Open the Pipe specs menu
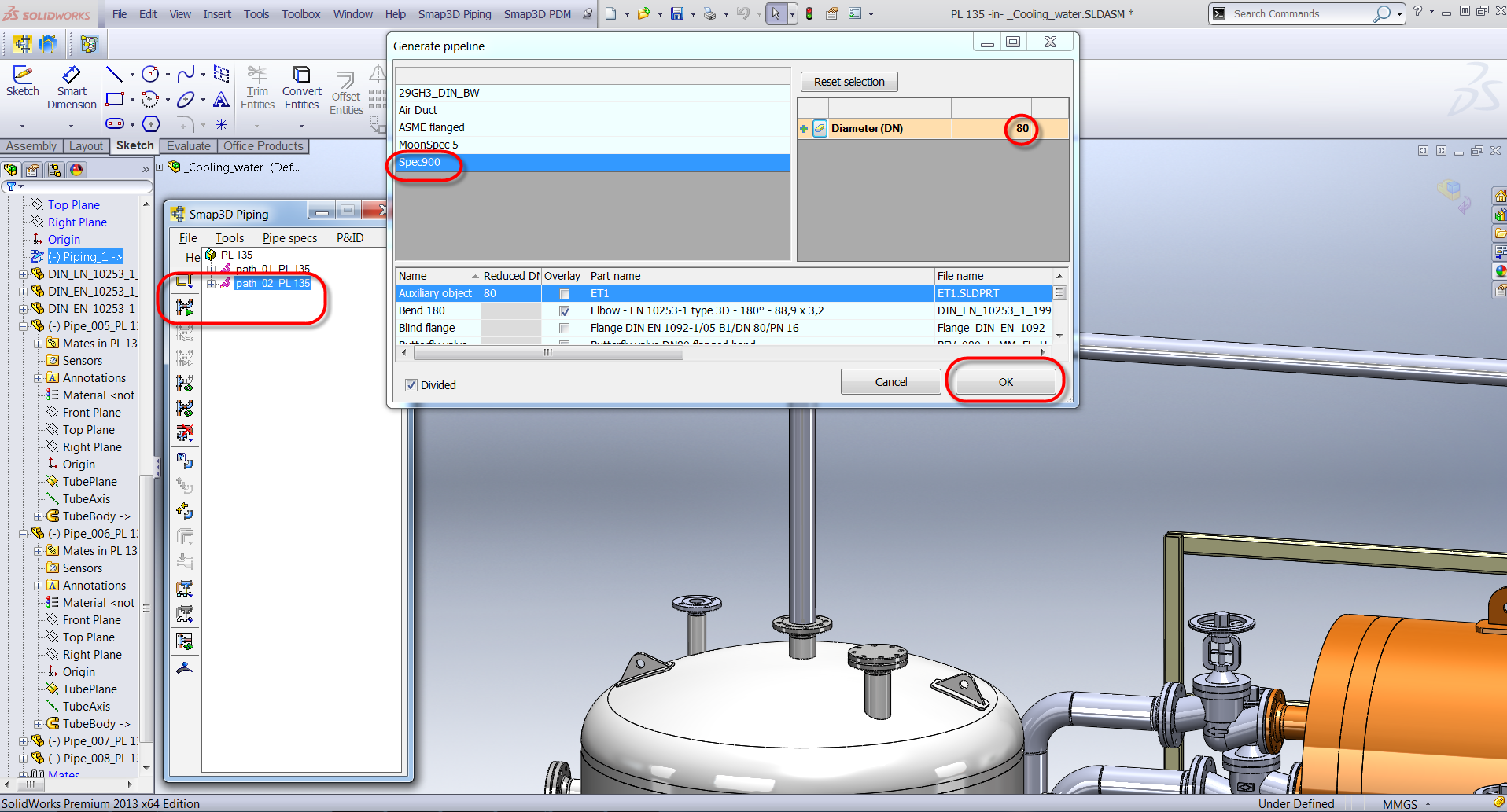The image size is (1507, 812). tap(289, 238)
